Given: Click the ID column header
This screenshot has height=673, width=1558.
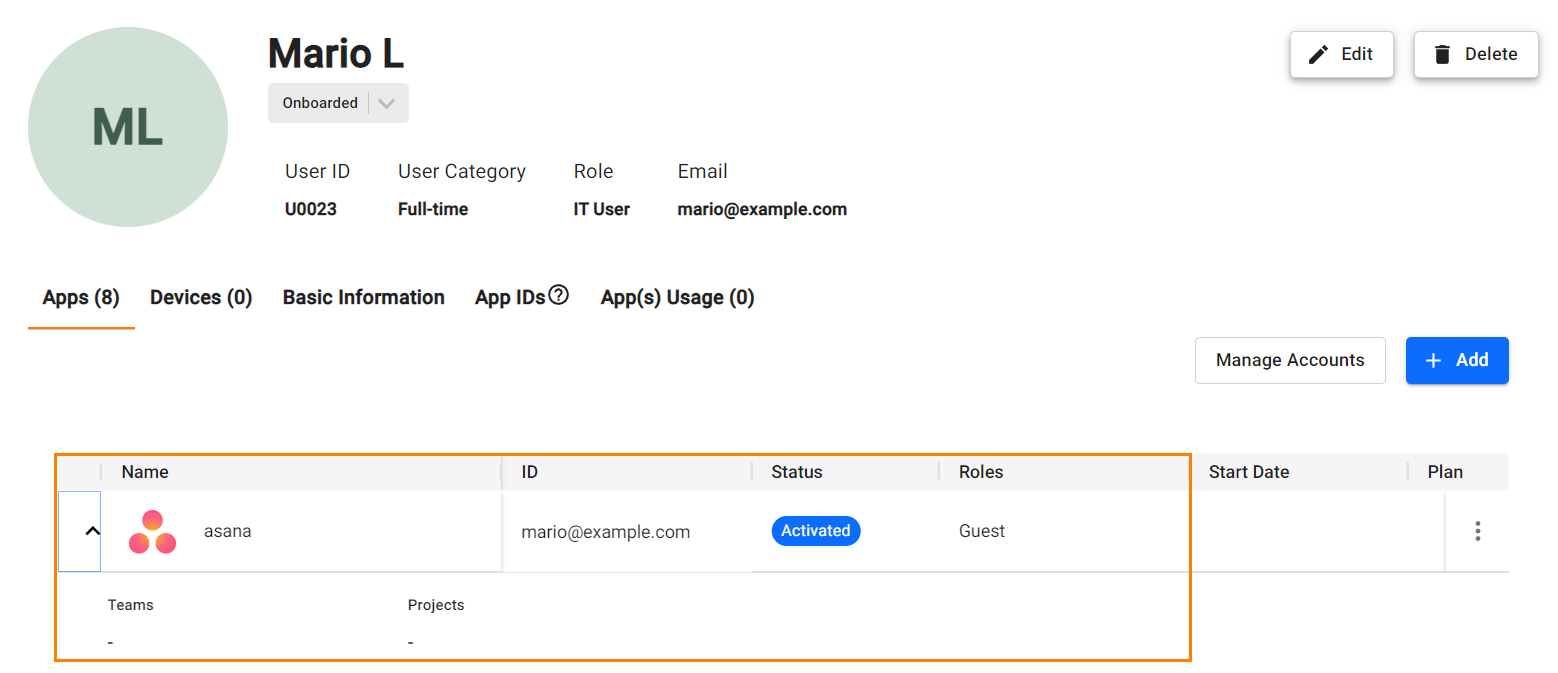Looking at the screenshot, I should 529,472.
